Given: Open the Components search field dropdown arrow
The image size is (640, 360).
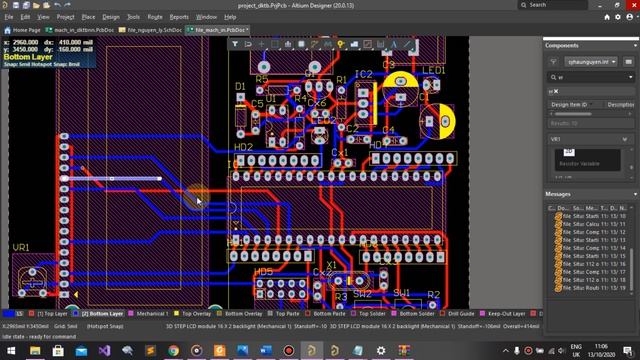Looking at the screenshot, I should point(630,77).
